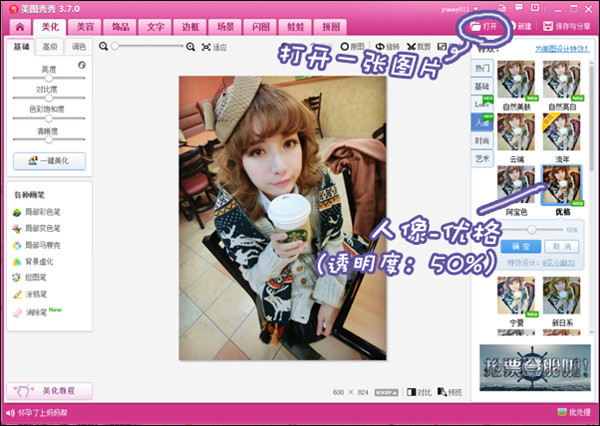Click the canvas zoom slider
Image resolution: width=600 pixels, height=426 pixels.
click(x=147, y=46)
